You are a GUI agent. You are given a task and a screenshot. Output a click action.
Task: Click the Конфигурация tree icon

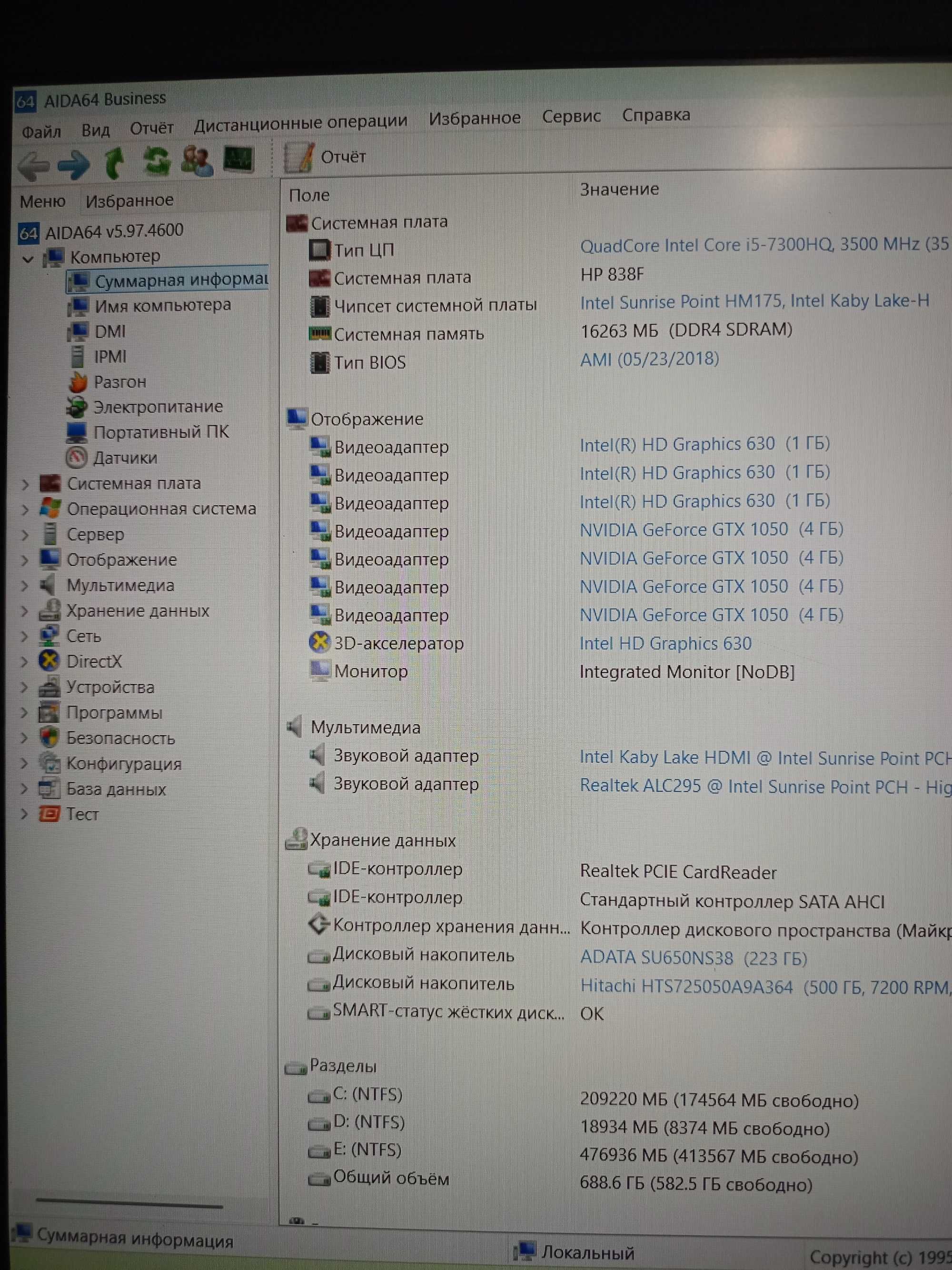tap(50, 764)
